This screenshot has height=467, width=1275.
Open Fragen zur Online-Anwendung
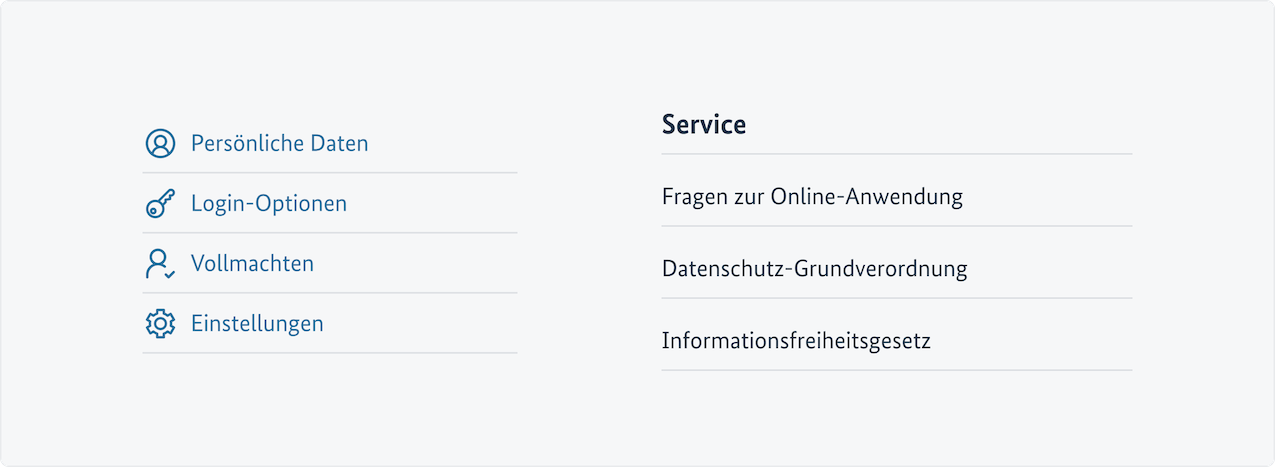[x=812, y=197]
